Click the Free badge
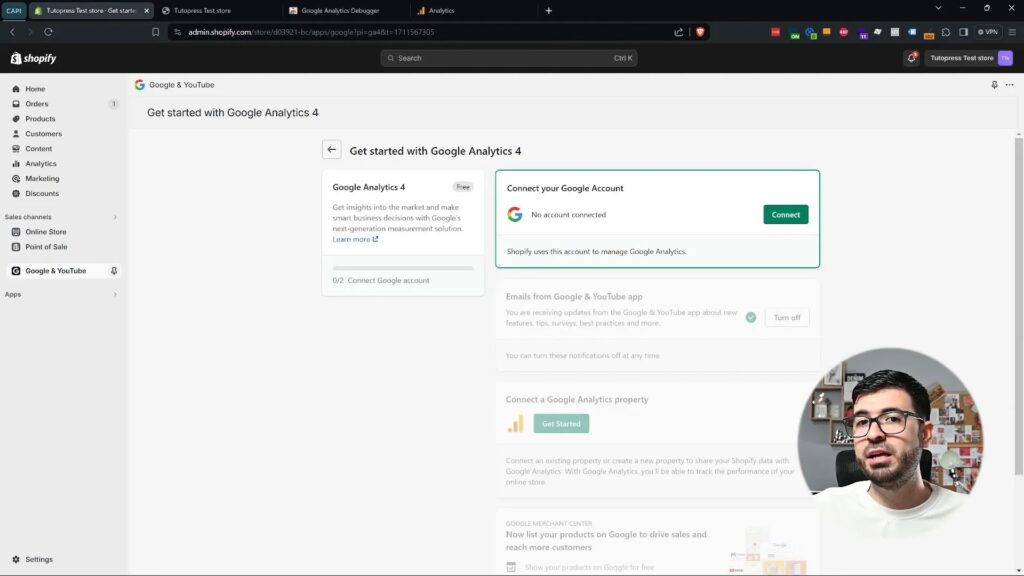1024x576 pixels. (x=463, y=187)
